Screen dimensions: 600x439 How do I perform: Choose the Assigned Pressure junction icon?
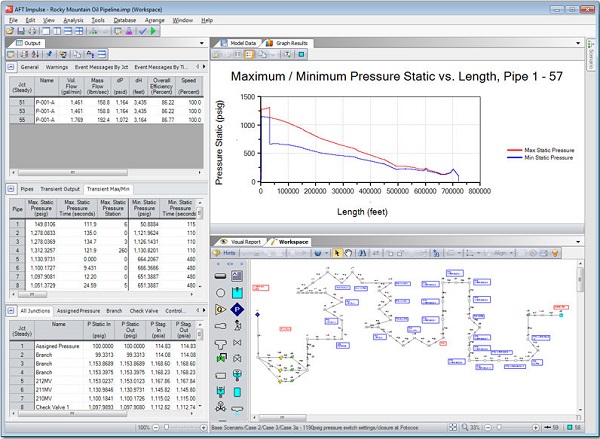click(x=237, y=310)
